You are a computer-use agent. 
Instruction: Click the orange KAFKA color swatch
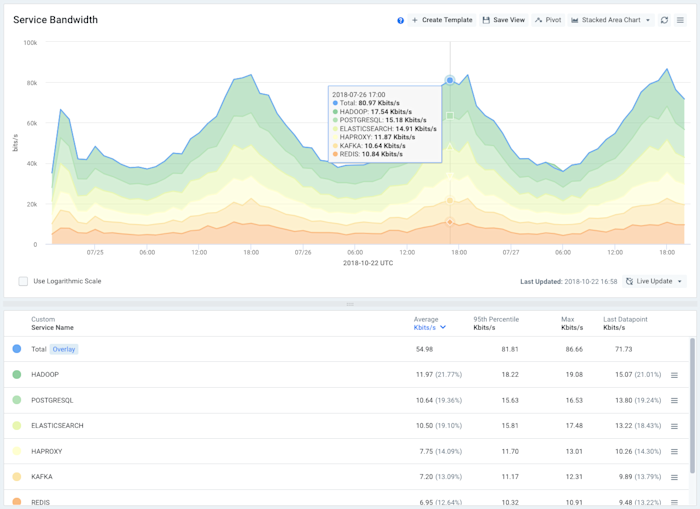[x=17, y=476]
